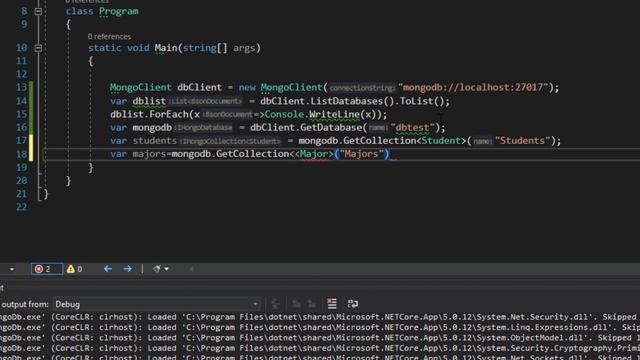Image resolution: width=640 pixels, height=360 pixels.
Task: Click line number 22 in the gutter
Action: point(21,207)
